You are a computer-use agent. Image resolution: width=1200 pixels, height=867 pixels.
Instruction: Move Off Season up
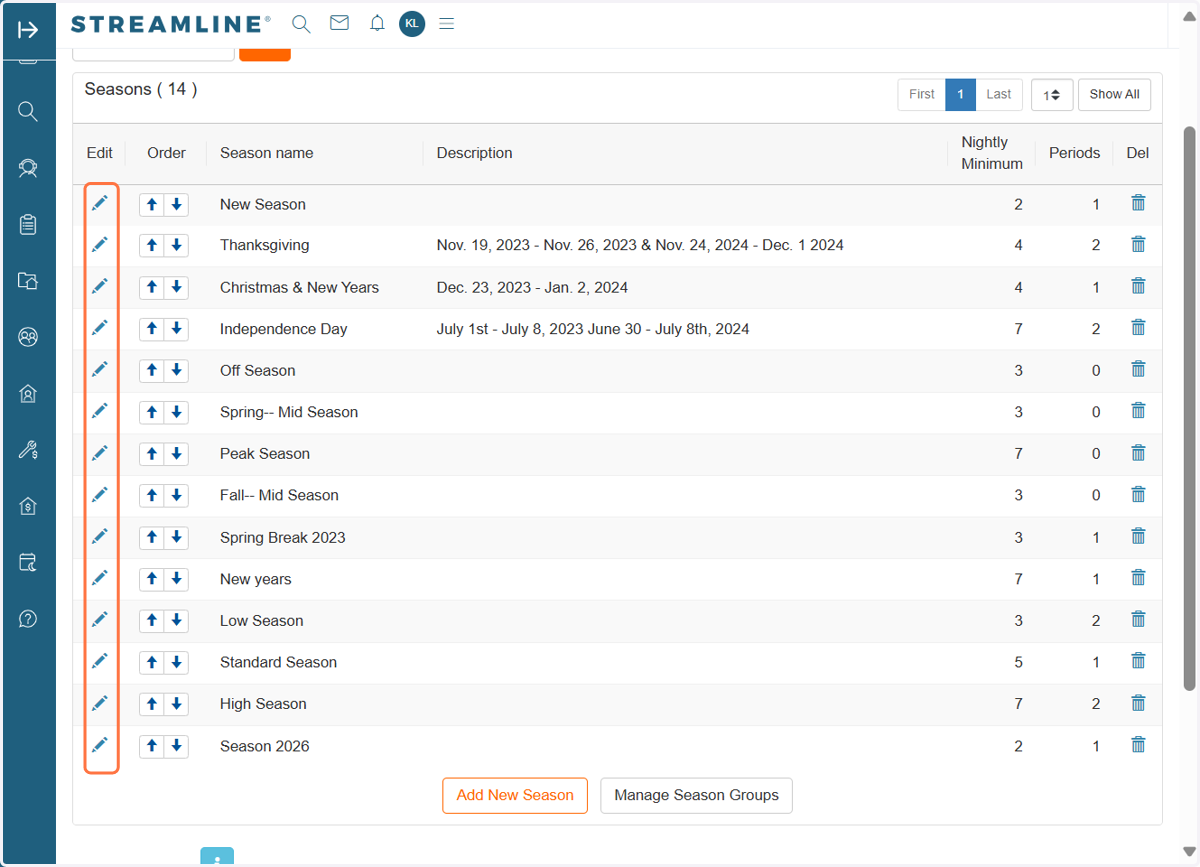152,370
